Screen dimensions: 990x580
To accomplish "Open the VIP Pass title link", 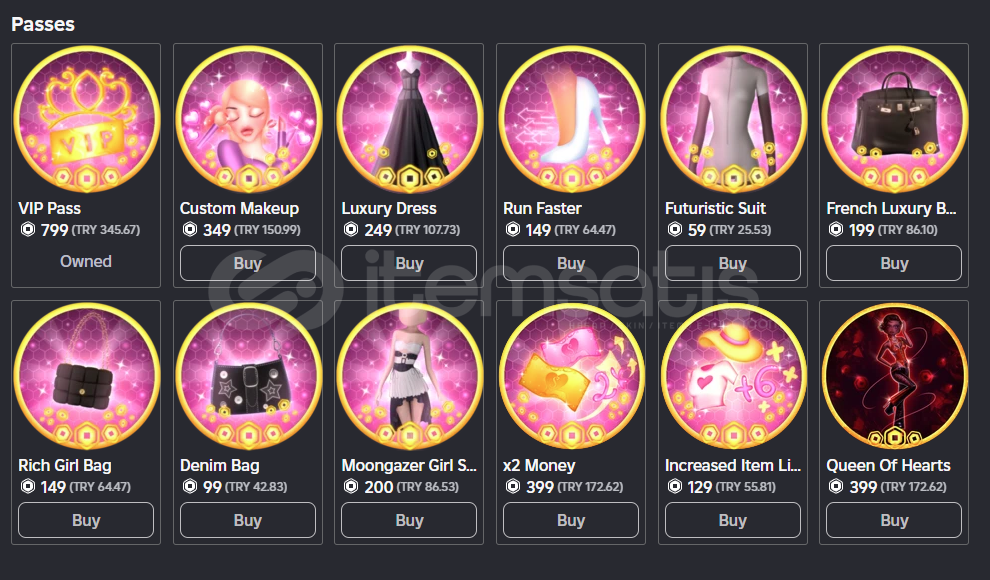I will (x=49, y=208).
